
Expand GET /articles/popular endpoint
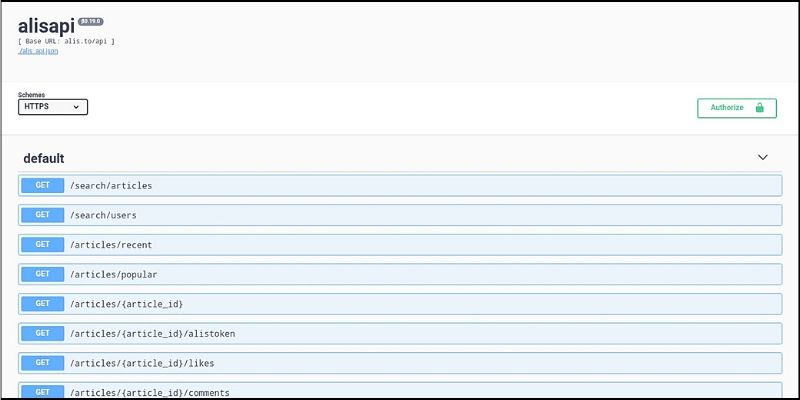pos(113,274)
